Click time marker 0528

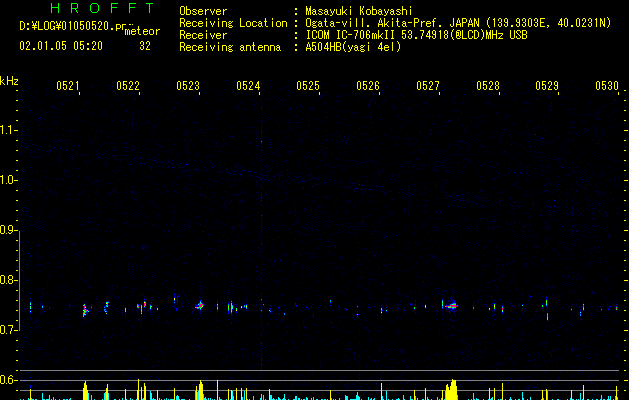click(x=488, y=85)
